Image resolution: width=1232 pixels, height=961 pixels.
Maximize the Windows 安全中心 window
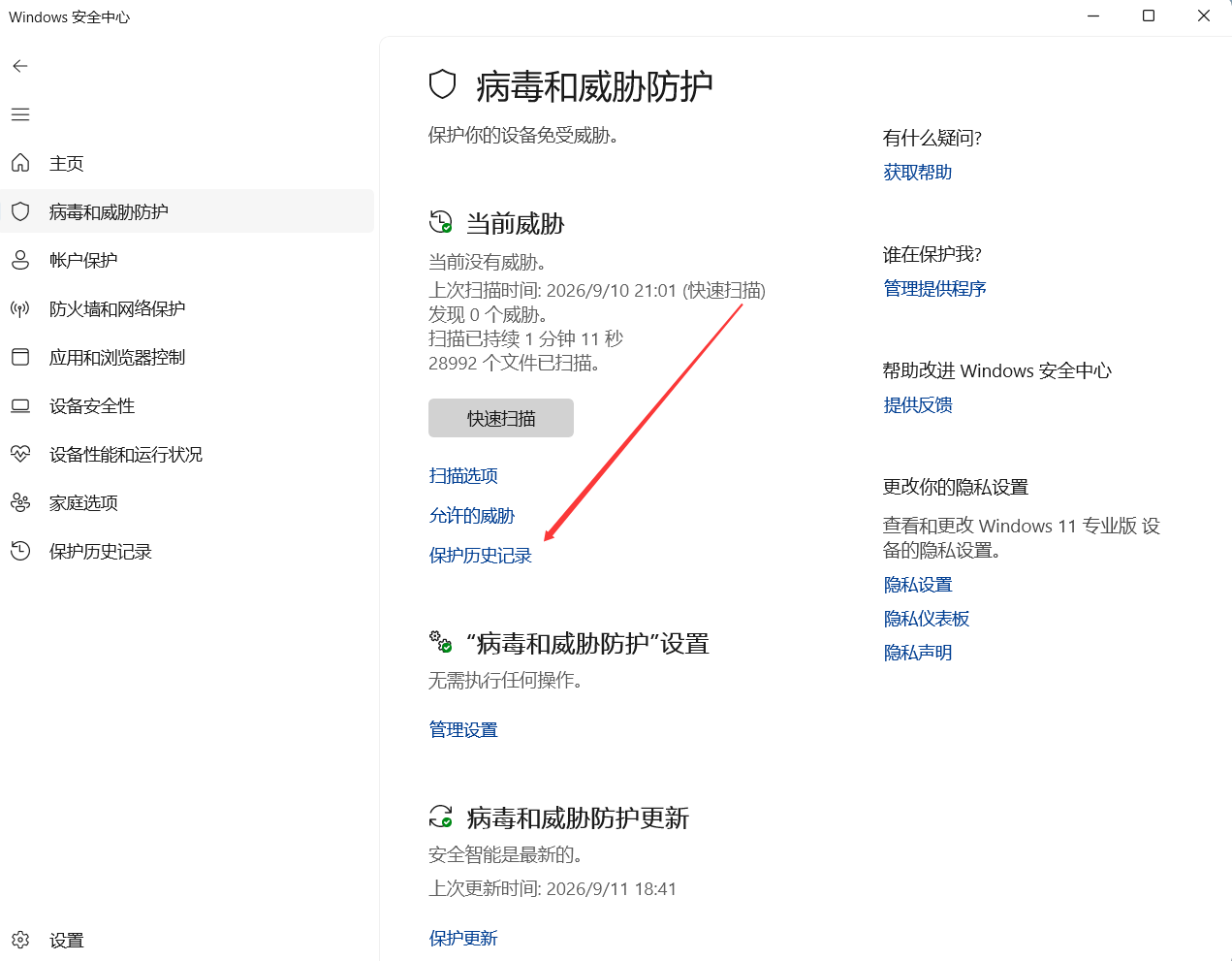[1149, 16]
